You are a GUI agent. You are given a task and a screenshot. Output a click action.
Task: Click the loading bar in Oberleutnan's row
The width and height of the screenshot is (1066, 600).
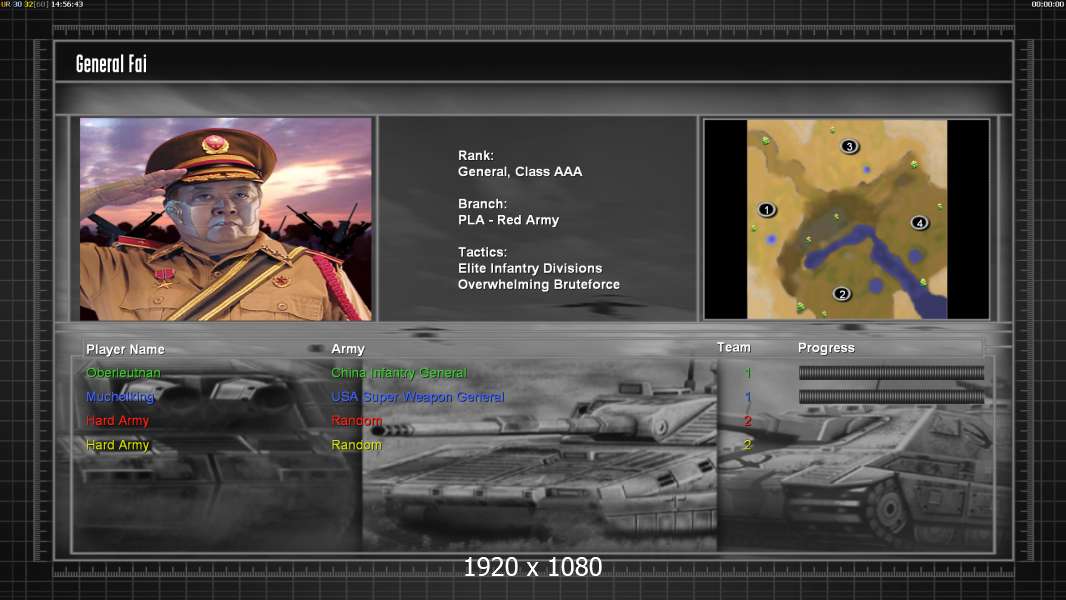tap(891, 372)
